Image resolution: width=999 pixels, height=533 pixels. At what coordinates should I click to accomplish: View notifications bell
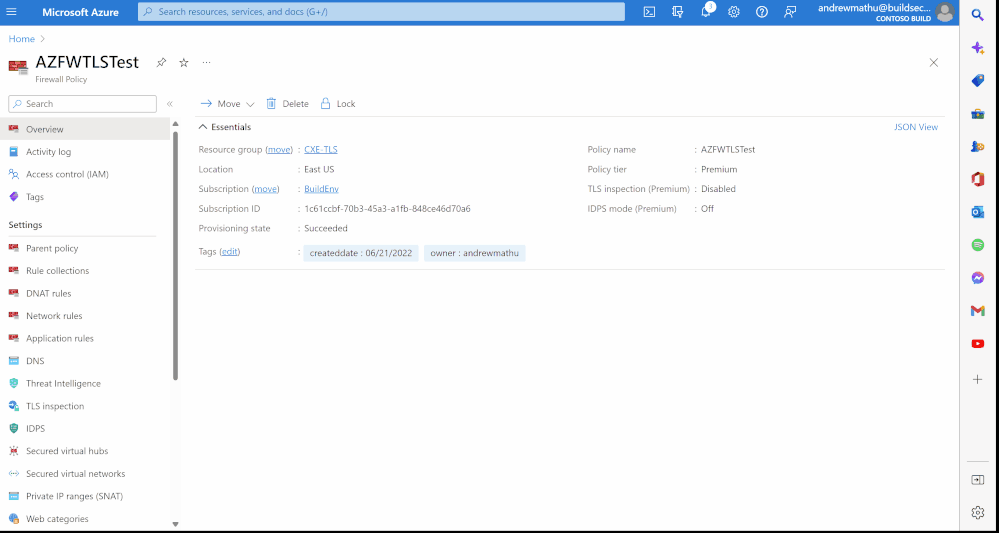point(706,12)
